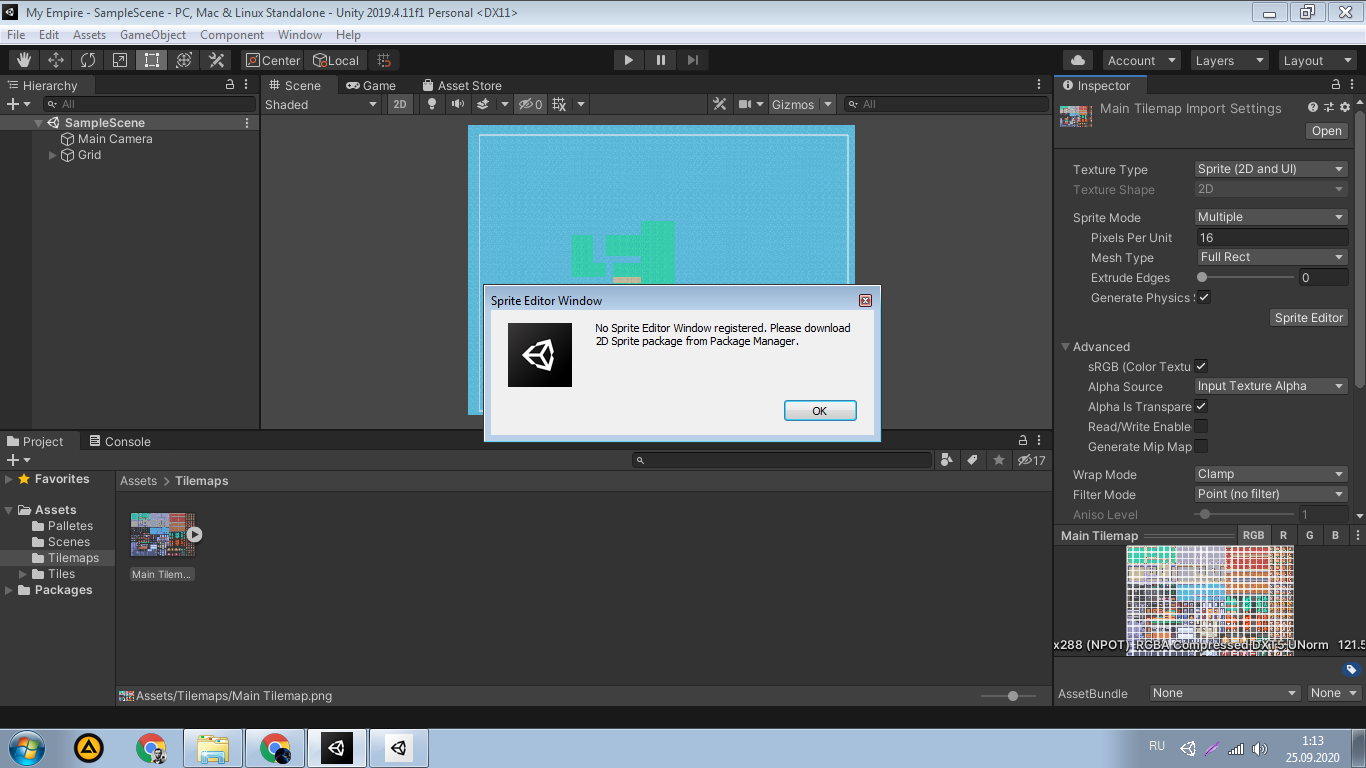
Task: Toggle scene grid visibility icon
Action: [x=559, y=104]
